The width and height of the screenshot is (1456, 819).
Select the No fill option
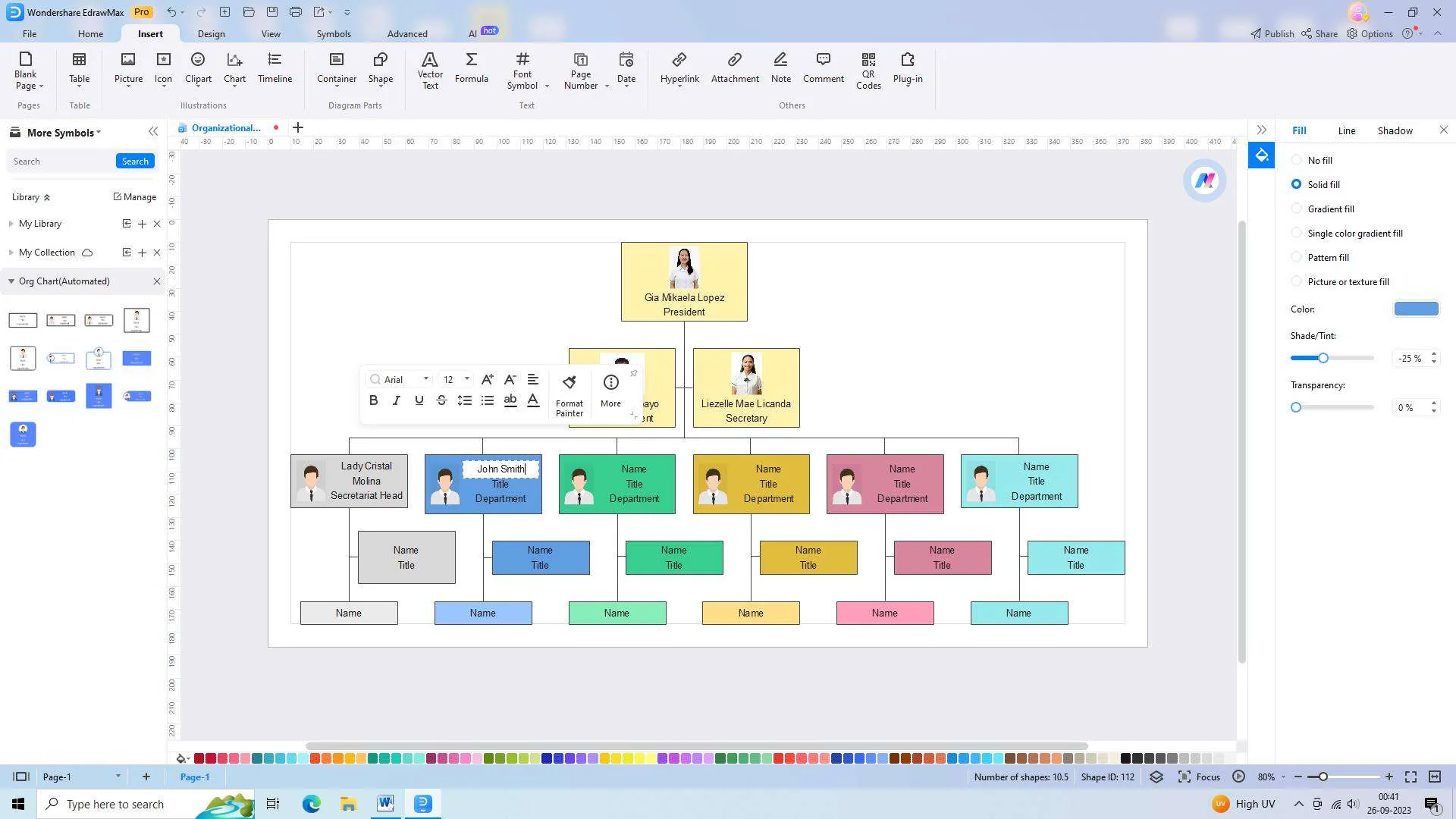coord(1297,160)
